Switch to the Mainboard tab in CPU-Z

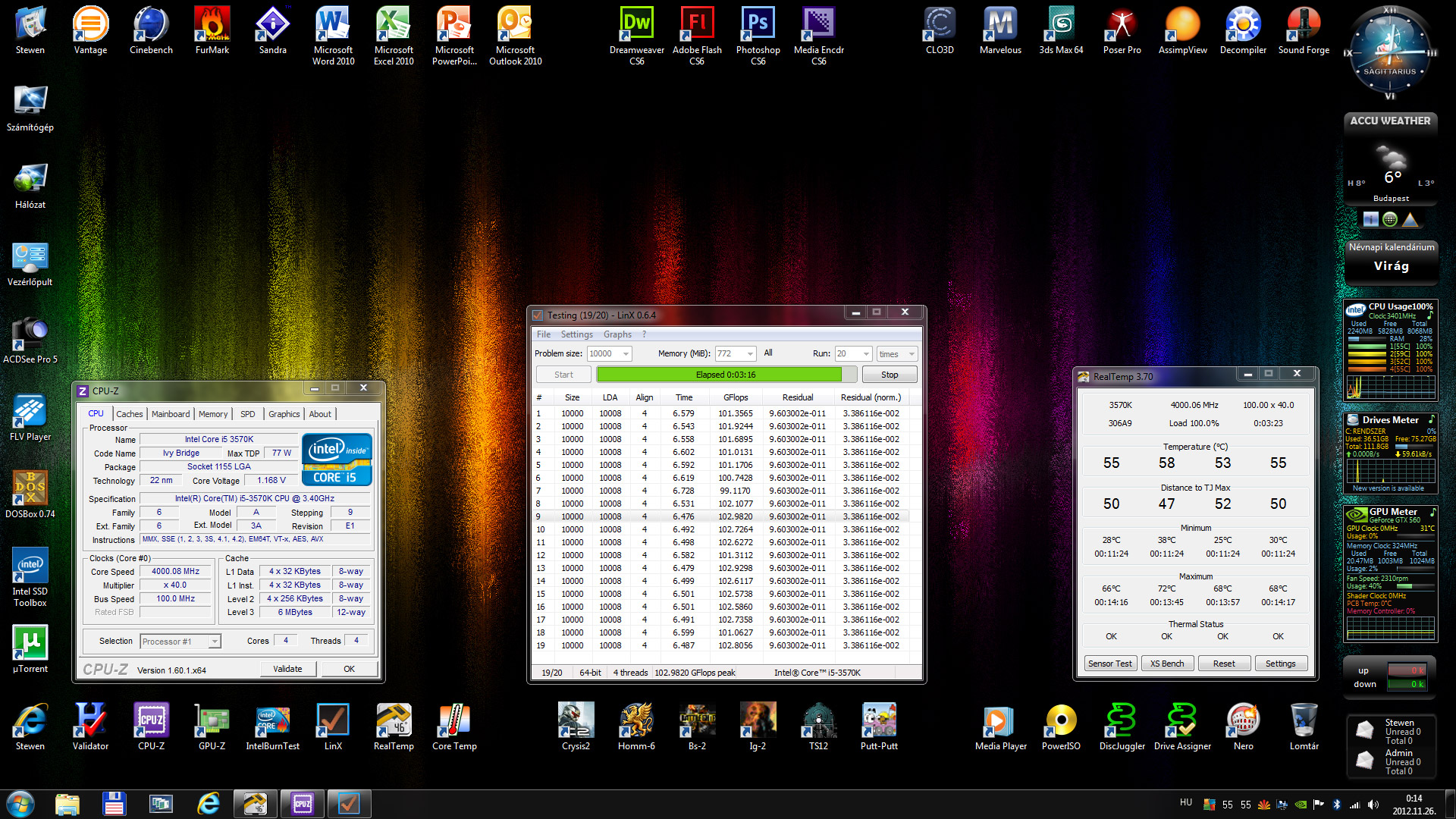click(171, 414)
